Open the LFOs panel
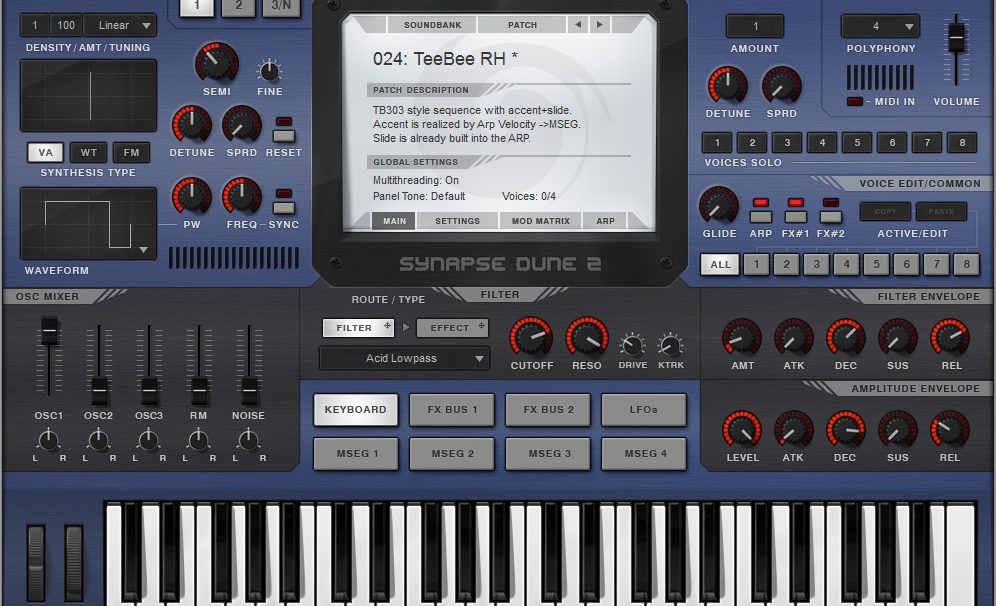This screenshot has width=996, height=606. (644, 410)
